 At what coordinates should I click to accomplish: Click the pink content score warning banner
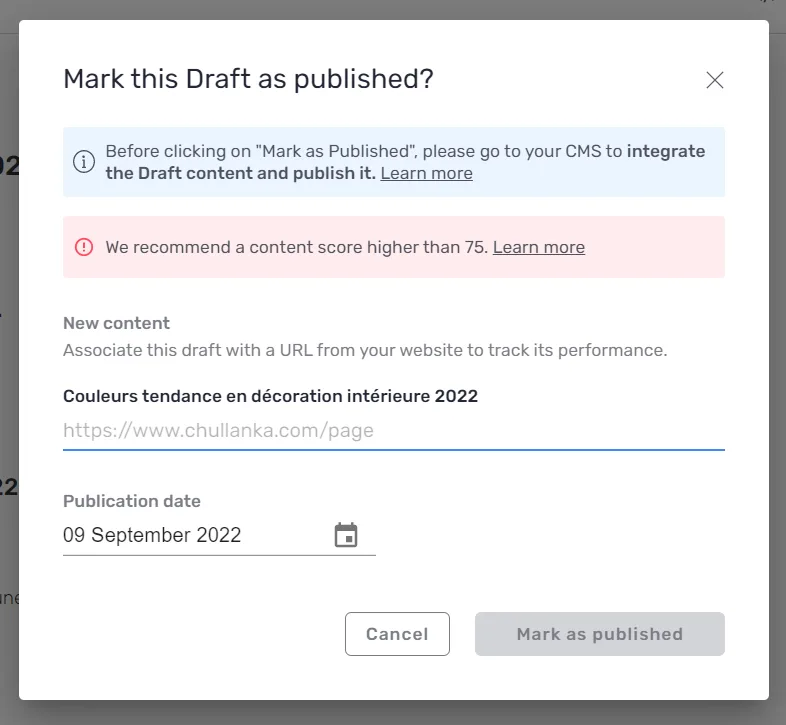394,247
